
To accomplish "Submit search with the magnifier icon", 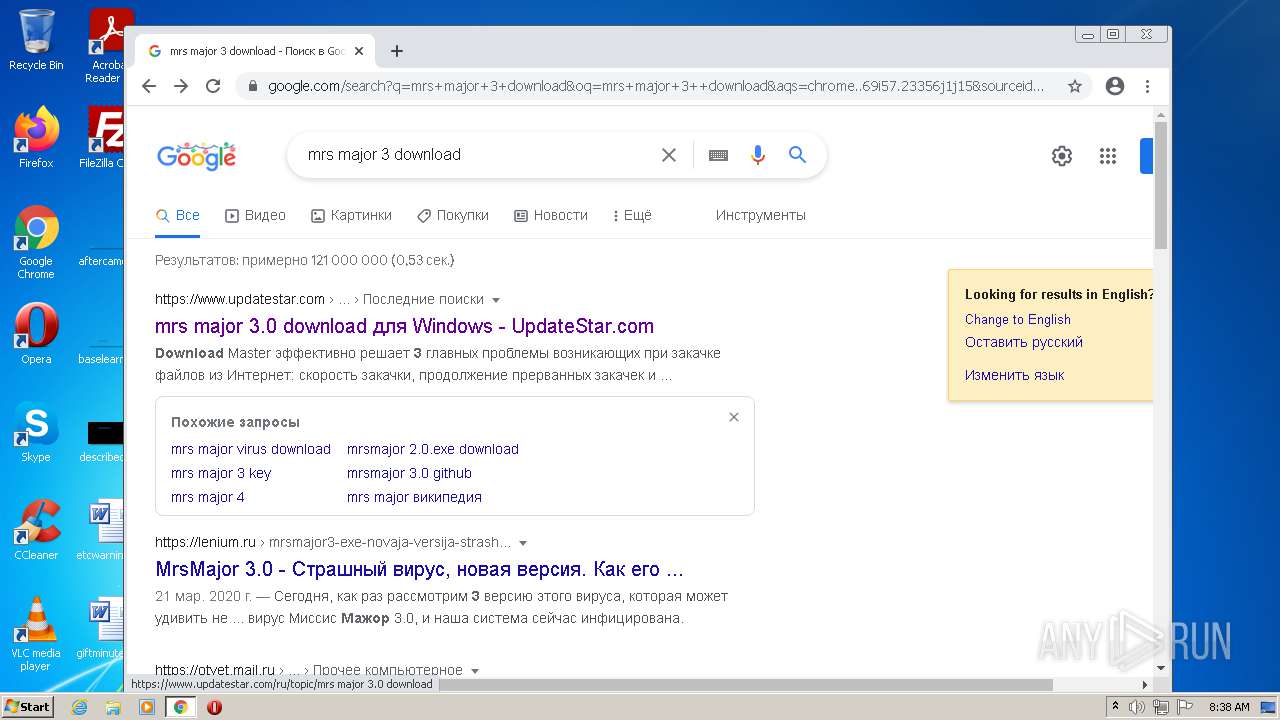I will 797,155.
